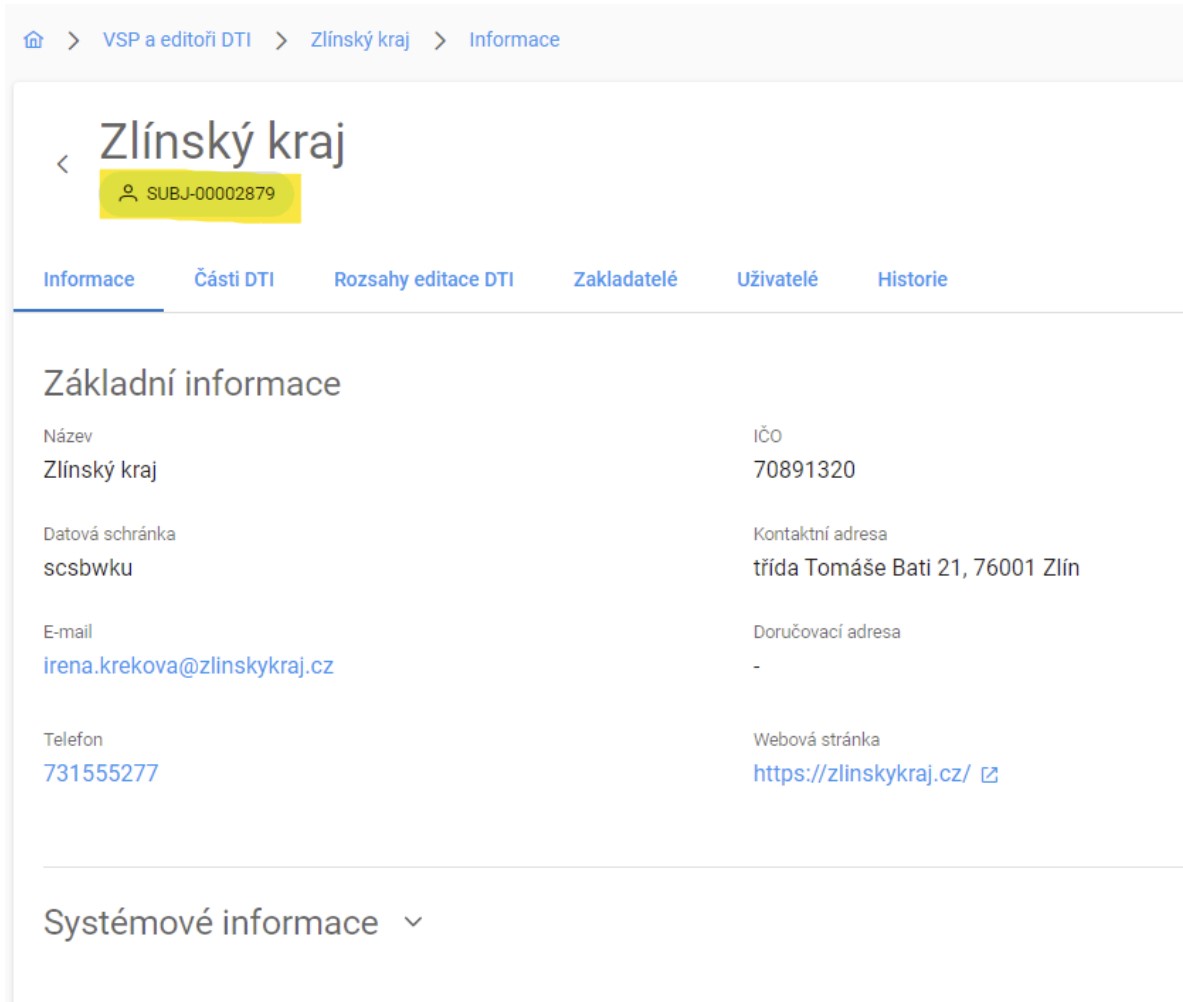Open the Části DTI tab
The image size is (1183, 1002).
coord(234,280)
